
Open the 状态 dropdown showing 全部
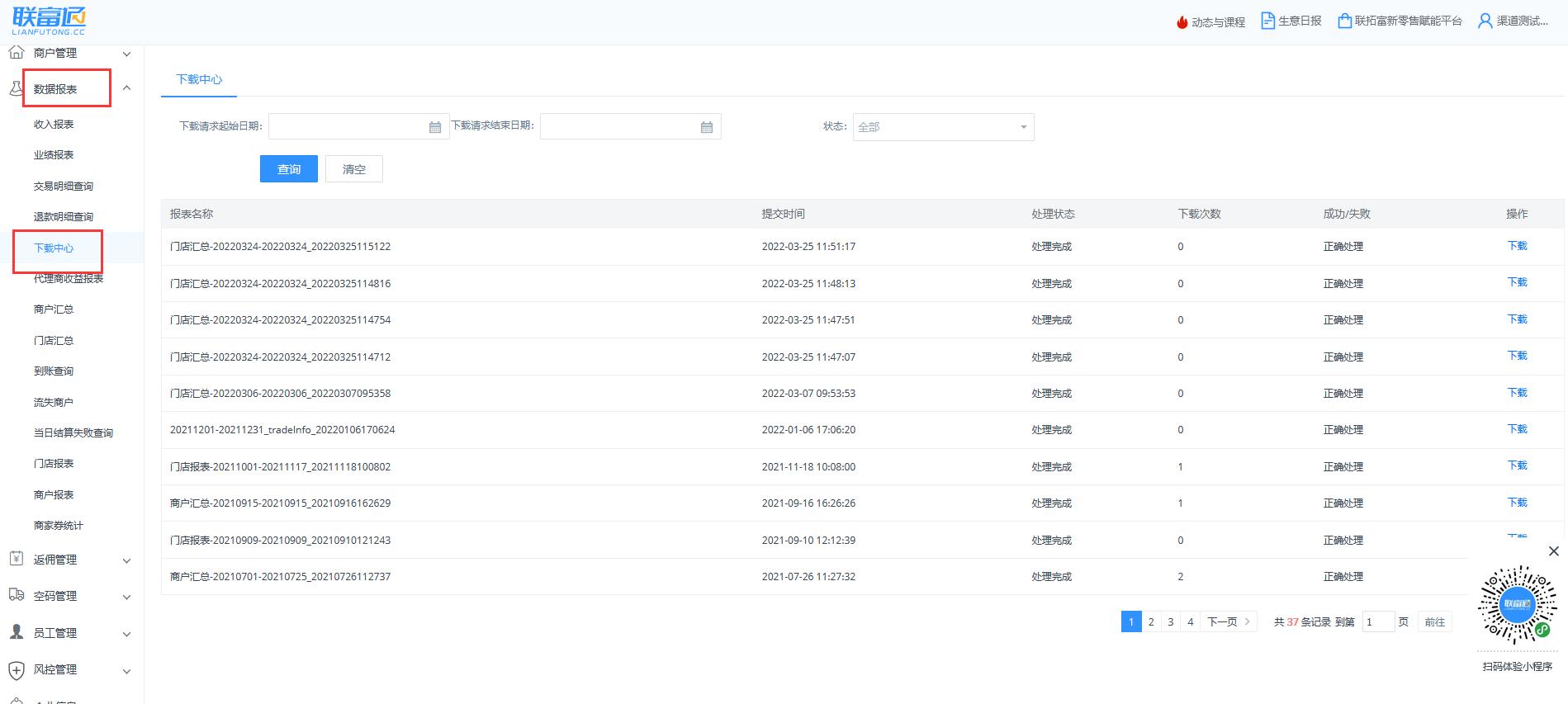[943, 127]
